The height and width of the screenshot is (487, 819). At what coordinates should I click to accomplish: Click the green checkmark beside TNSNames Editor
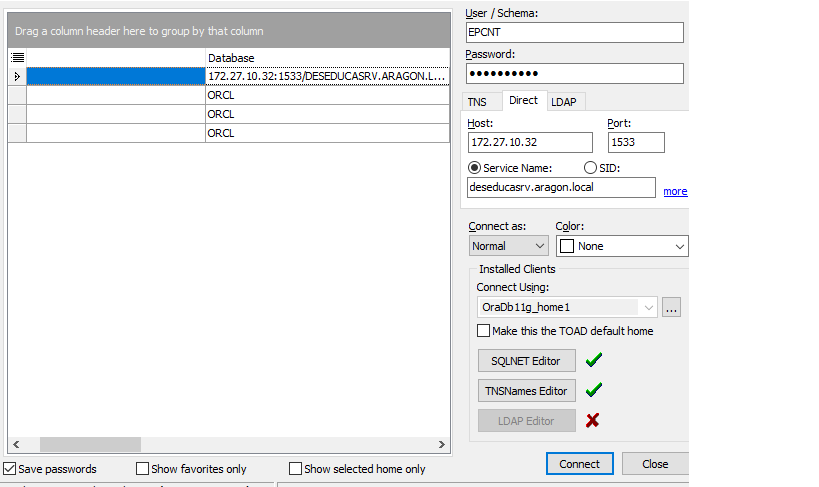[x=594, y=390]
